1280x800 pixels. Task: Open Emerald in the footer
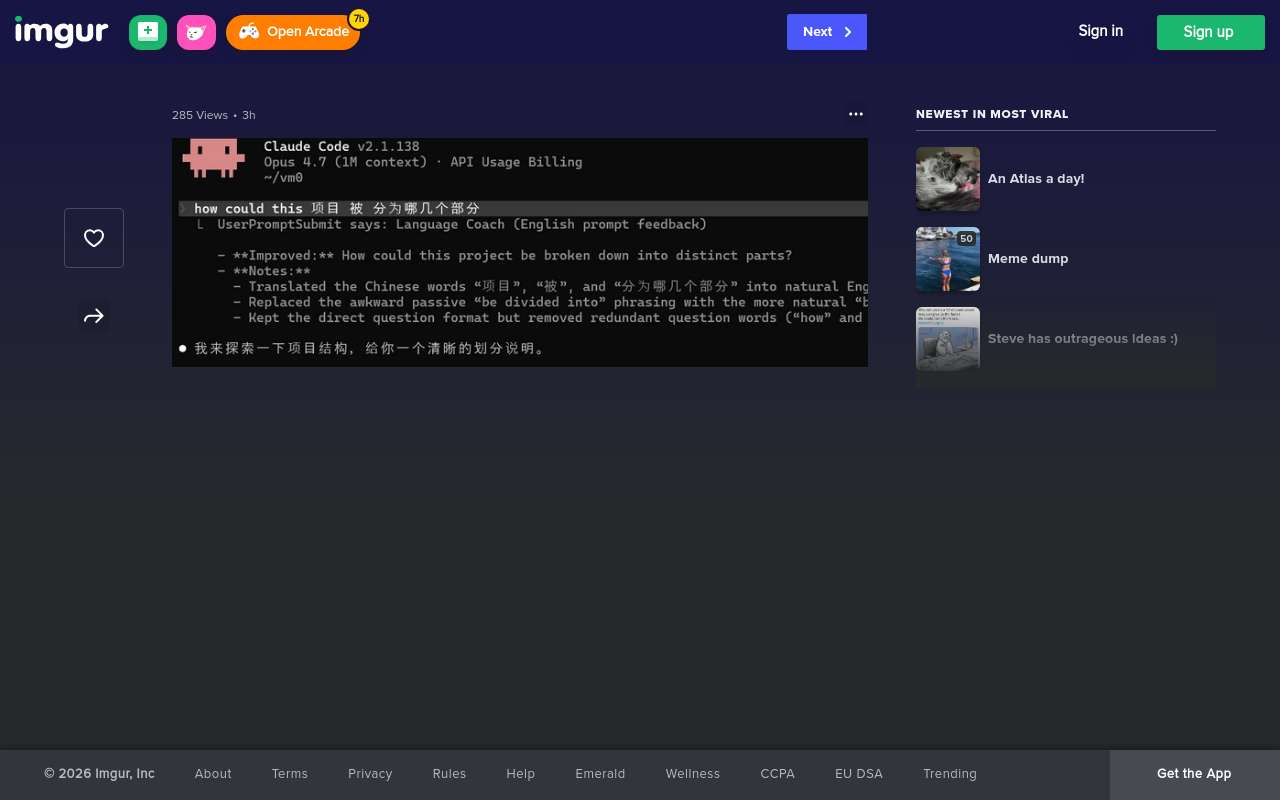click(x=600, y=774)
